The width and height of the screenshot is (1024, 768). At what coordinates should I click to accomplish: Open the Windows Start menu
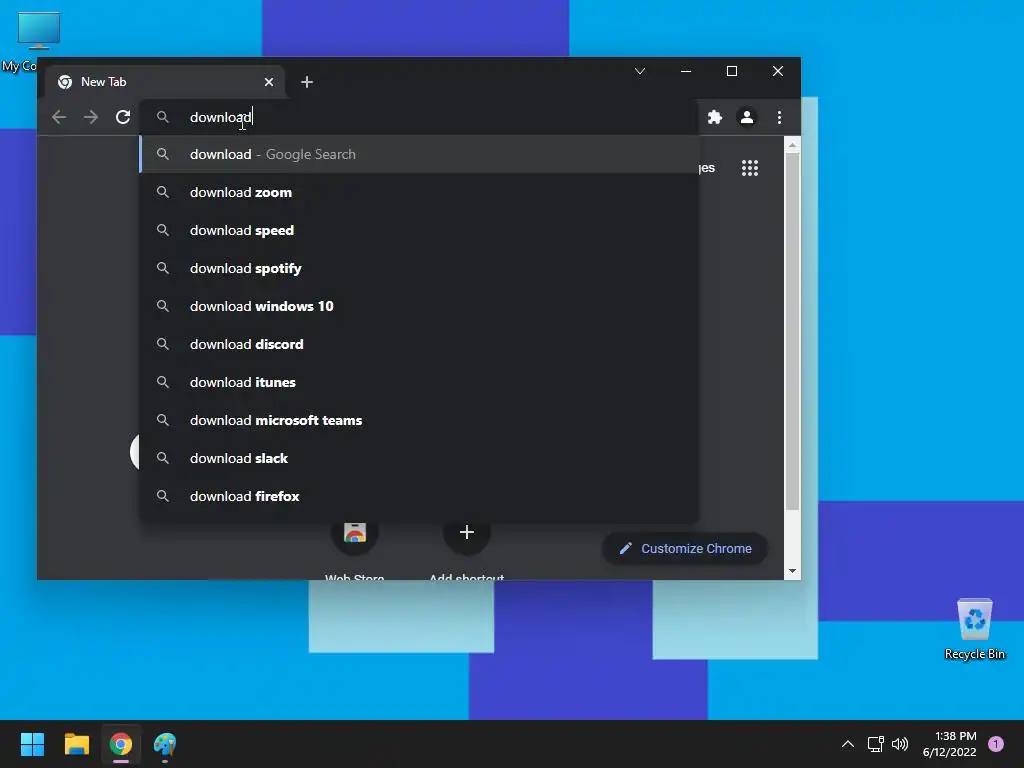(x=32, y=744)
